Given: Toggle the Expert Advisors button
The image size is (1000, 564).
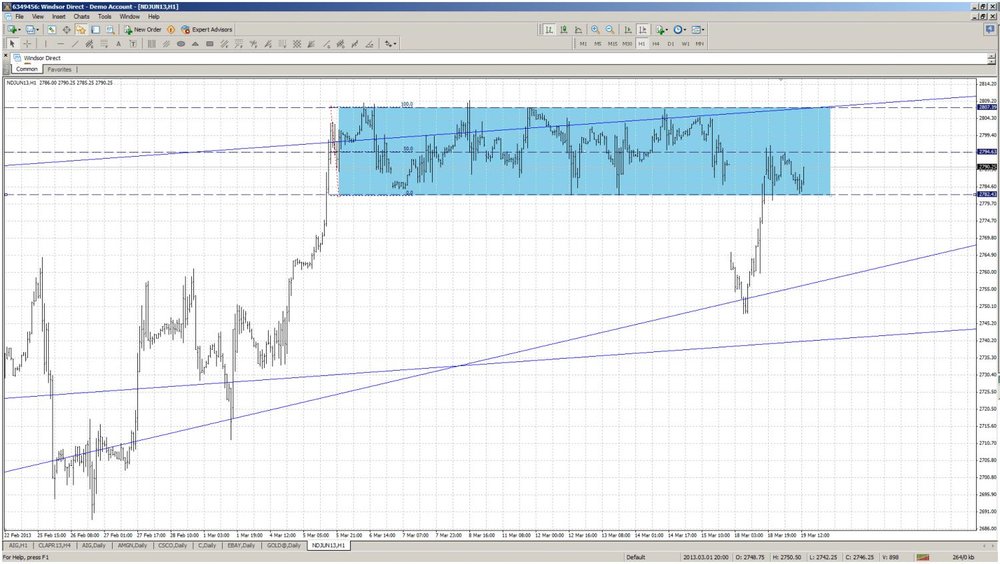Looking at the screenshot, I should [207, 29].
